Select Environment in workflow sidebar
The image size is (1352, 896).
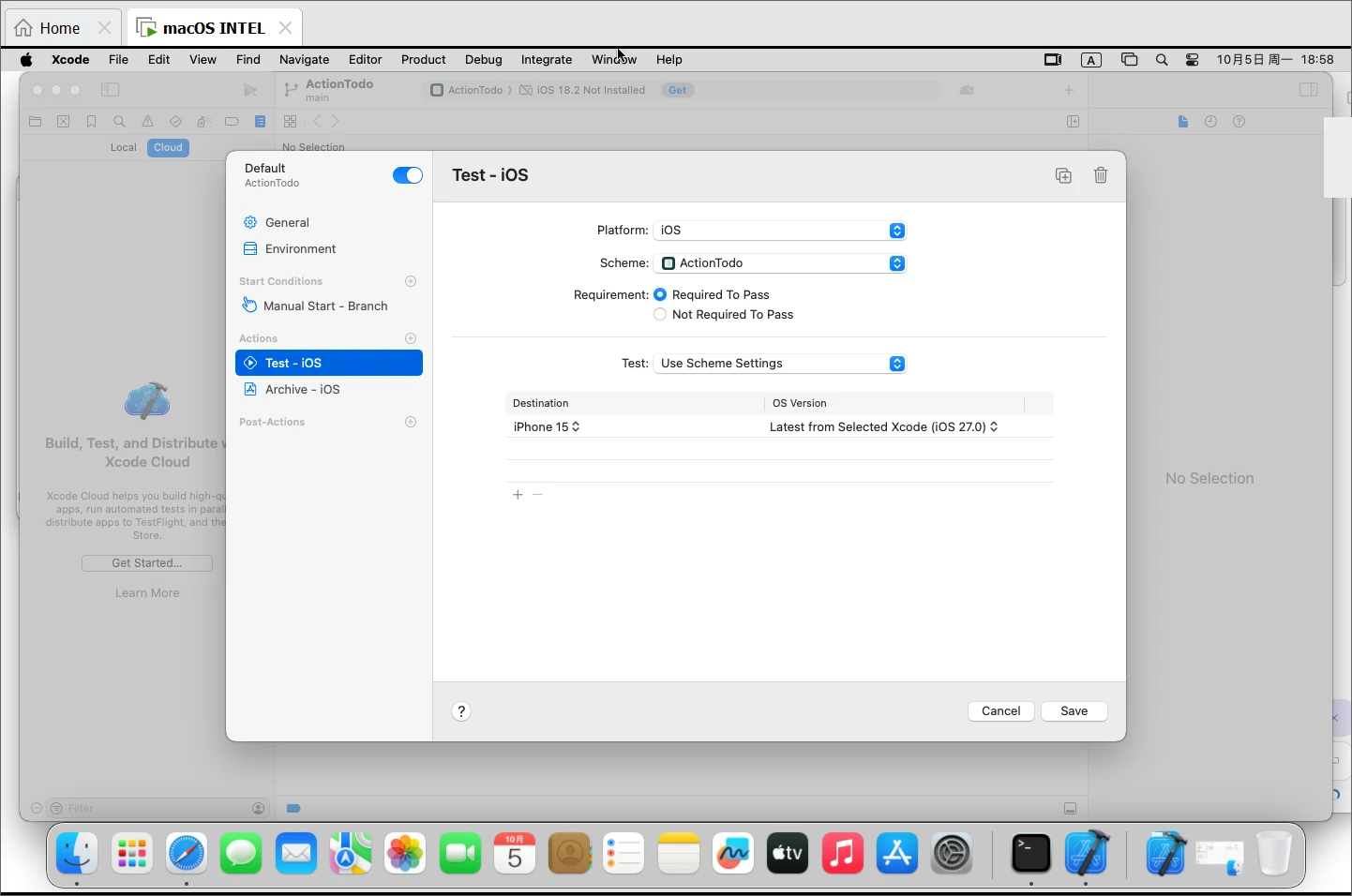click(329, 248)
